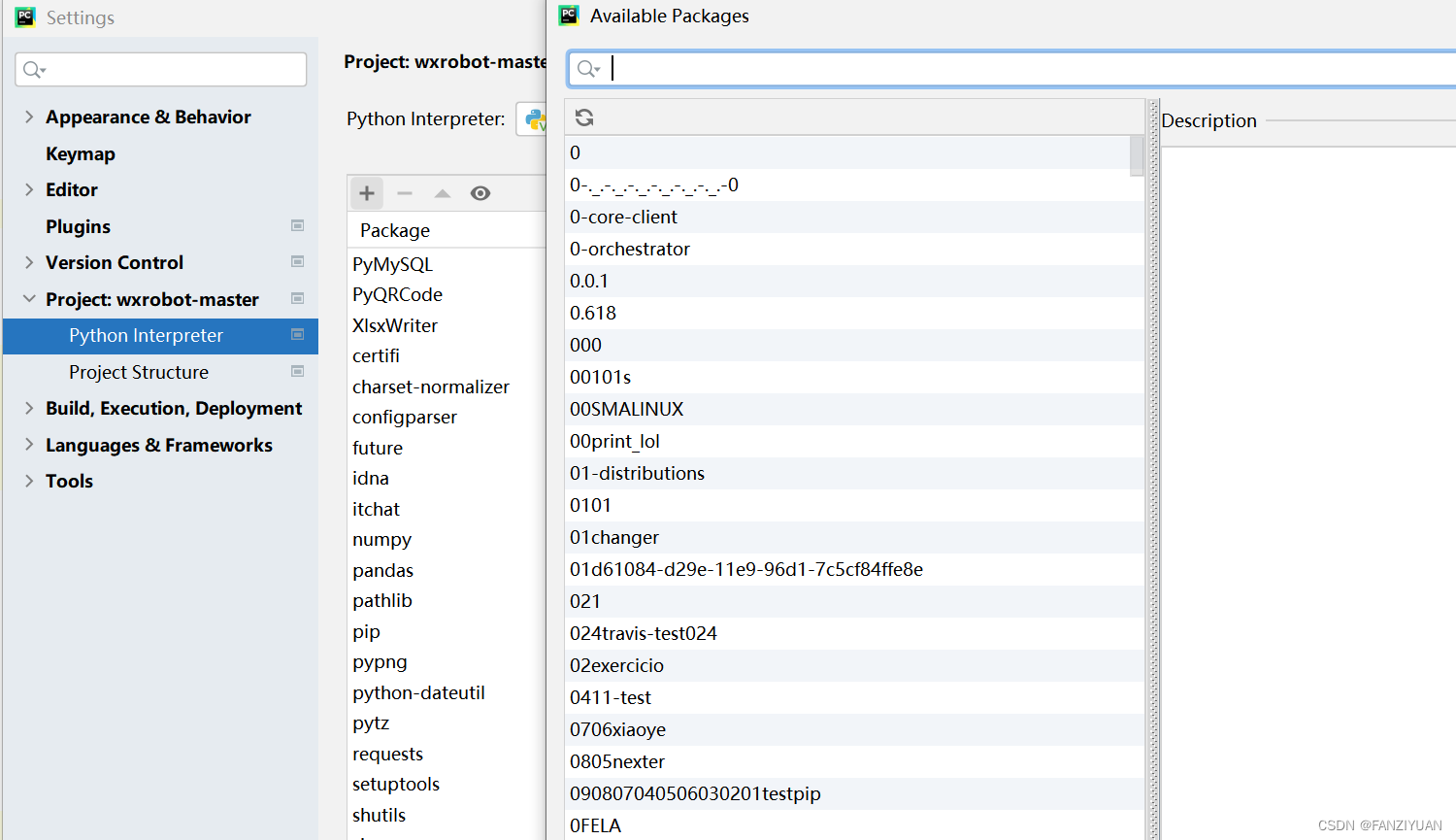
Task: Expand Version Control settings section
Action: pos(29,262)
